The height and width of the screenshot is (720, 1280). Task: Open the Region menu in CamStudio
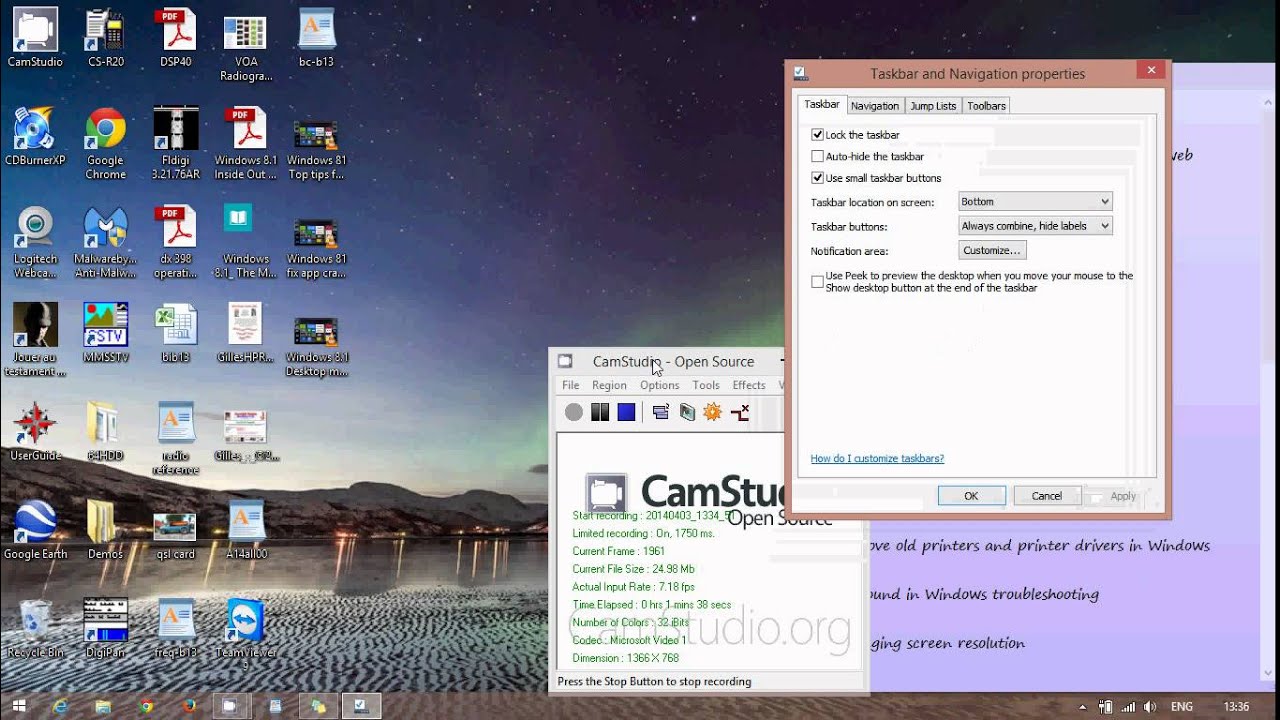click(x=609, y=385)
